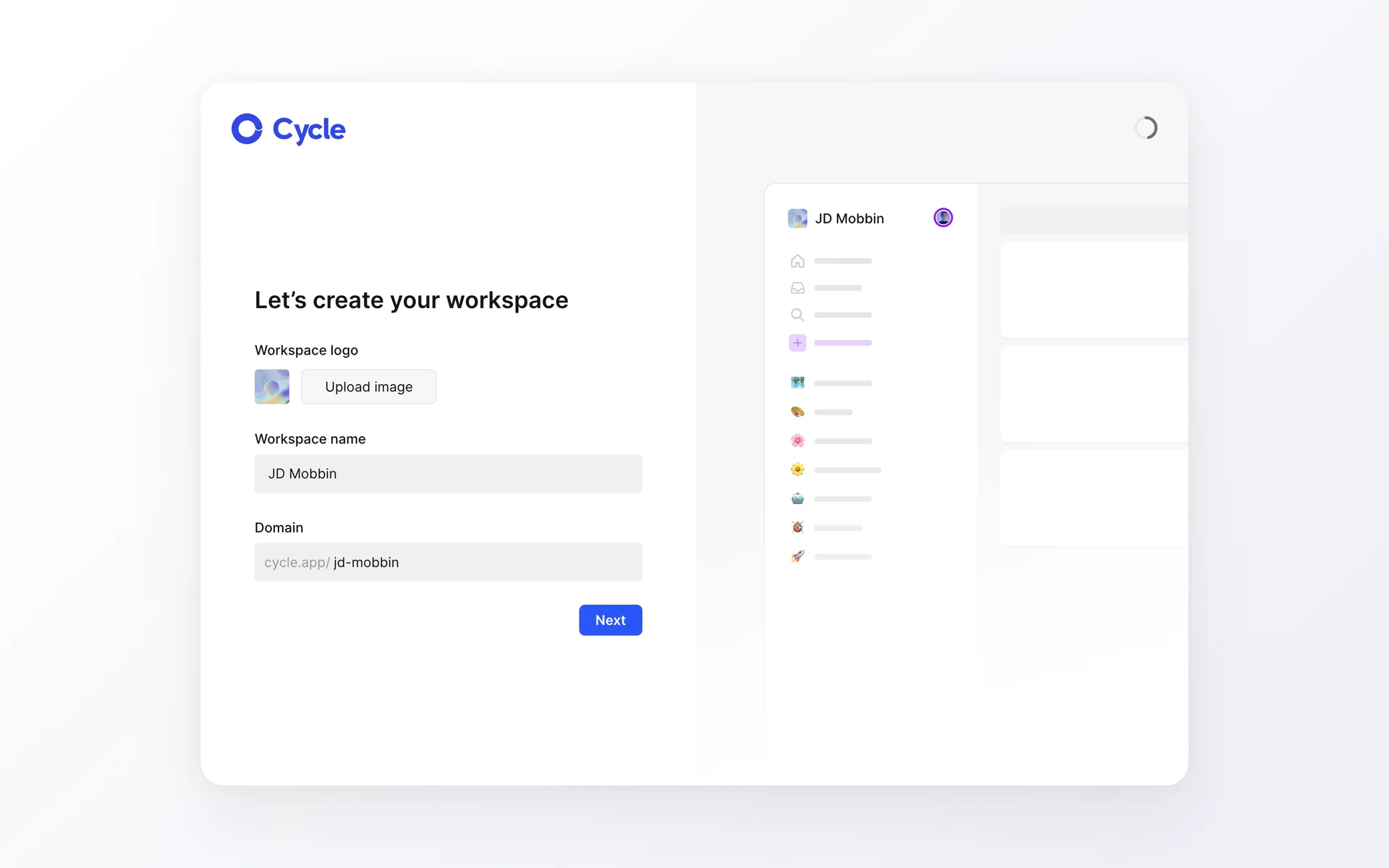Click the purple plus icon

797,343
